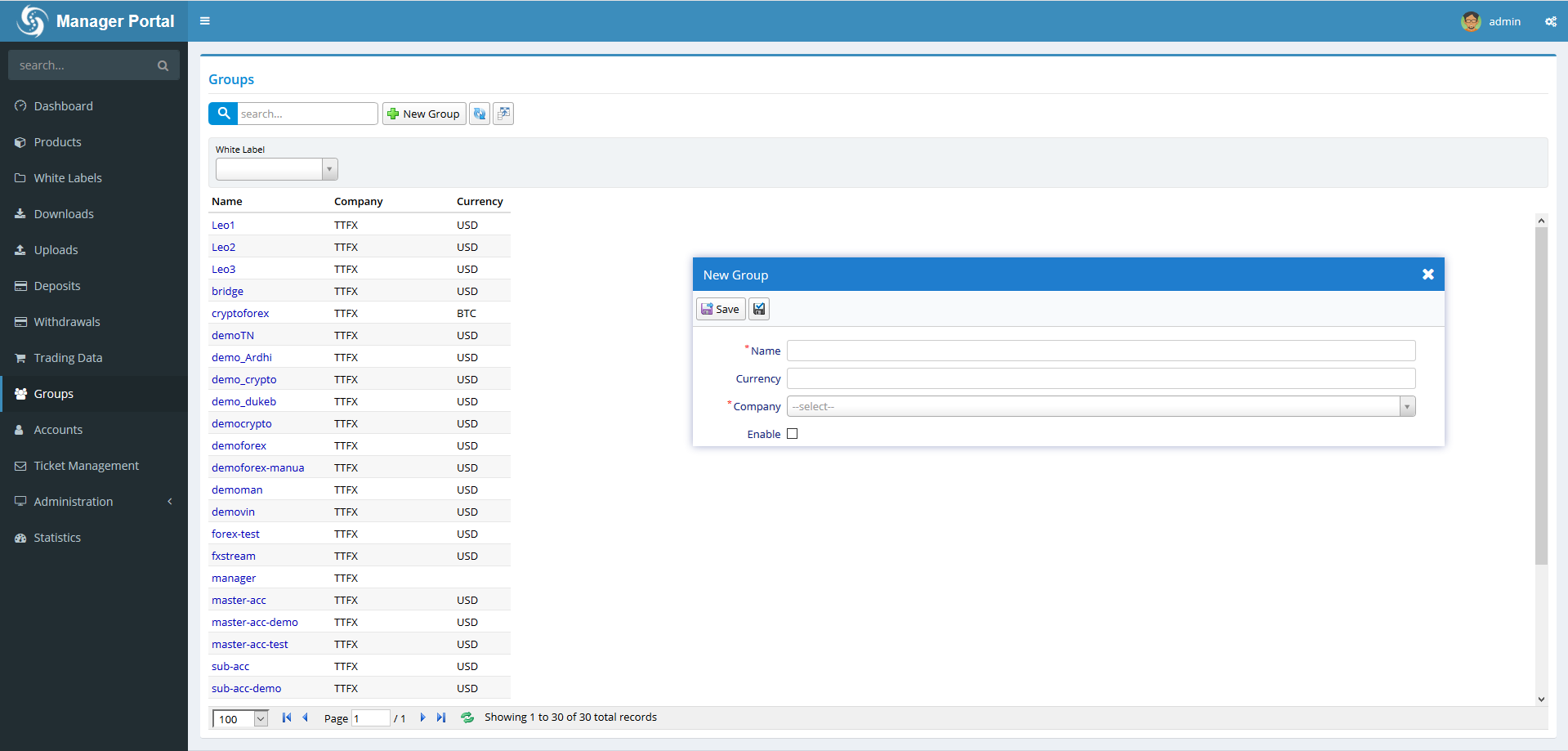Click the refresh icon beside New Group
1568x751 pixels.
480,114
